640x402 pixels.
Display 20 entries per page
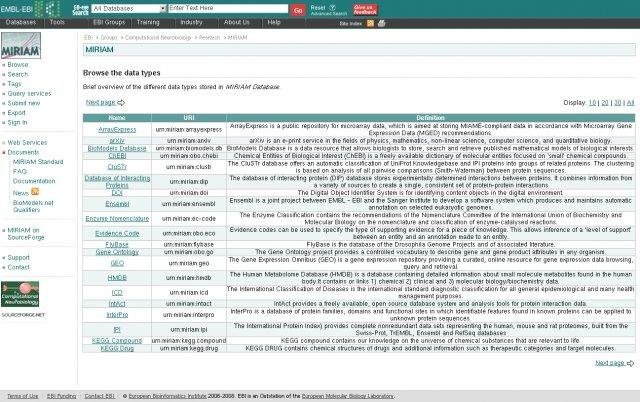(x=605, y=103)
